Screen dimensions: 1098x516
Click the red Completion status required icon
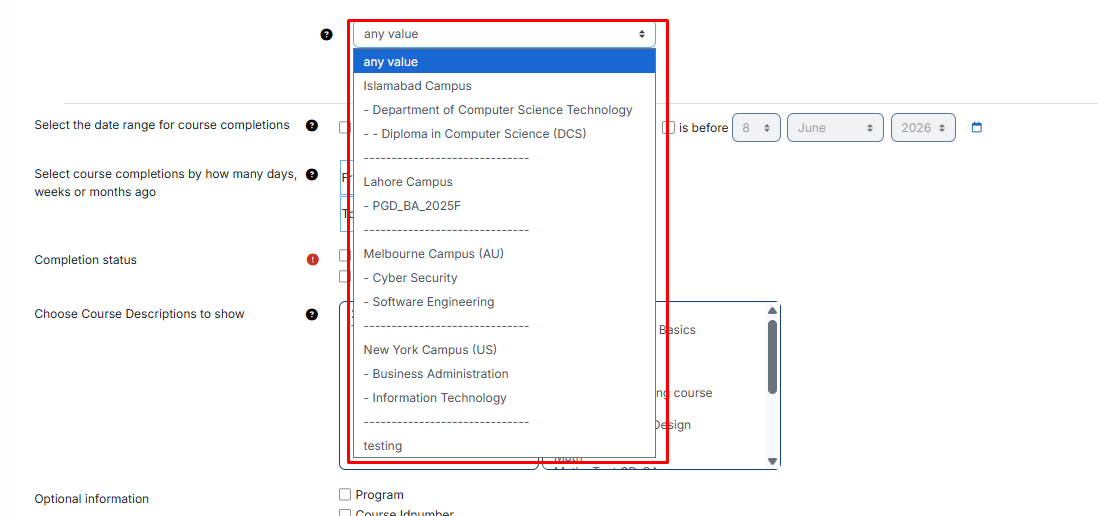tap(312, 260)
